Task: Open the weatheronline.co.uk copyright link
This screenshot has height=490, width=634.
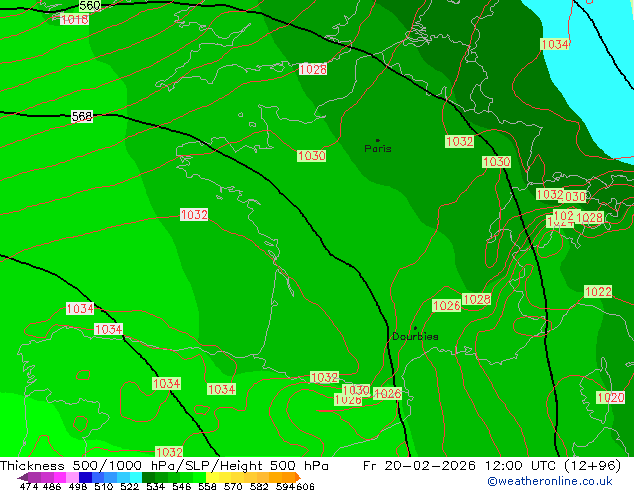Action: click(550, 481)
